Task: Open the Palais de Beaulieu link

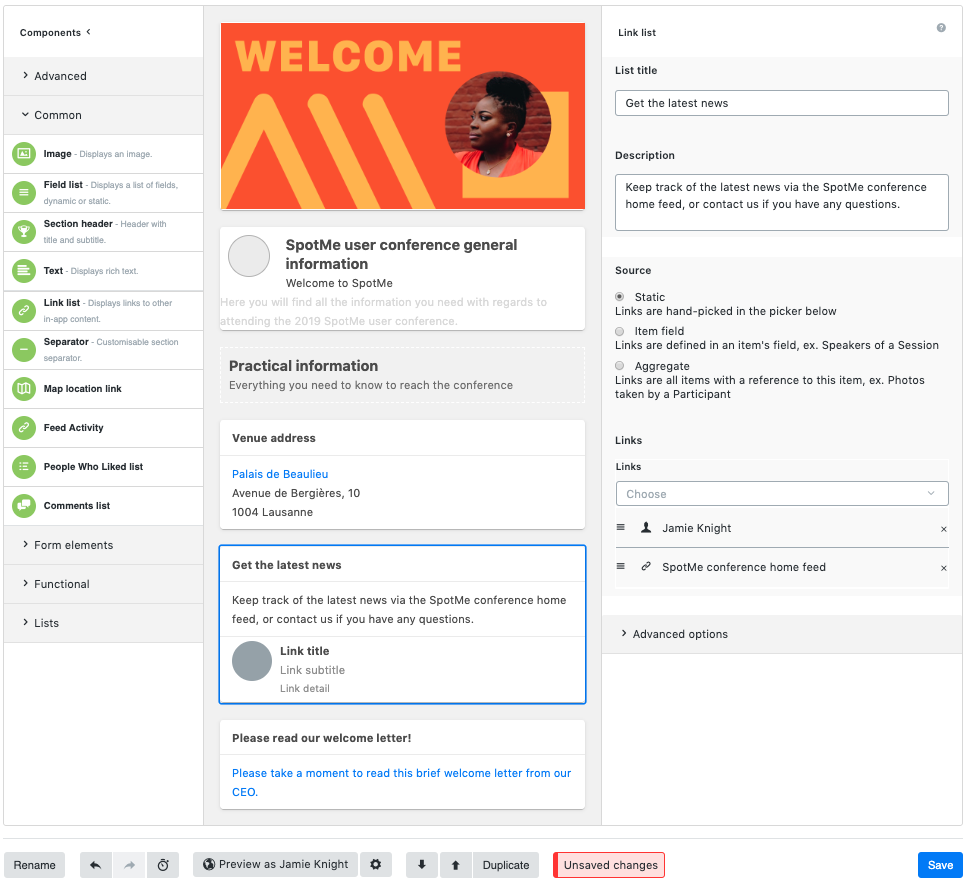Action: [x=280, y=474]
